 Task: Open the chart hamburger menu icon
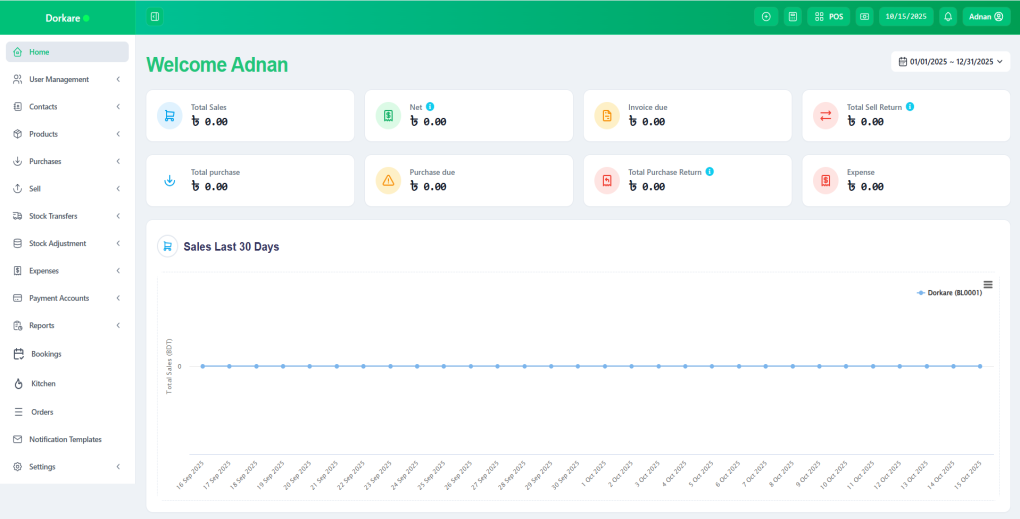(x=988, y=284)
